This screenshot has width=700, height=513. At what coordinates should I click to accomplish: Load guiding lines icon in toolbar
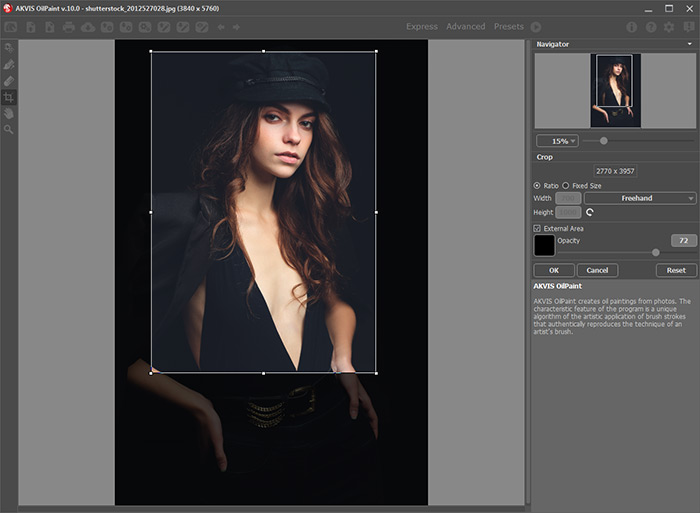[x=164, y=27]
